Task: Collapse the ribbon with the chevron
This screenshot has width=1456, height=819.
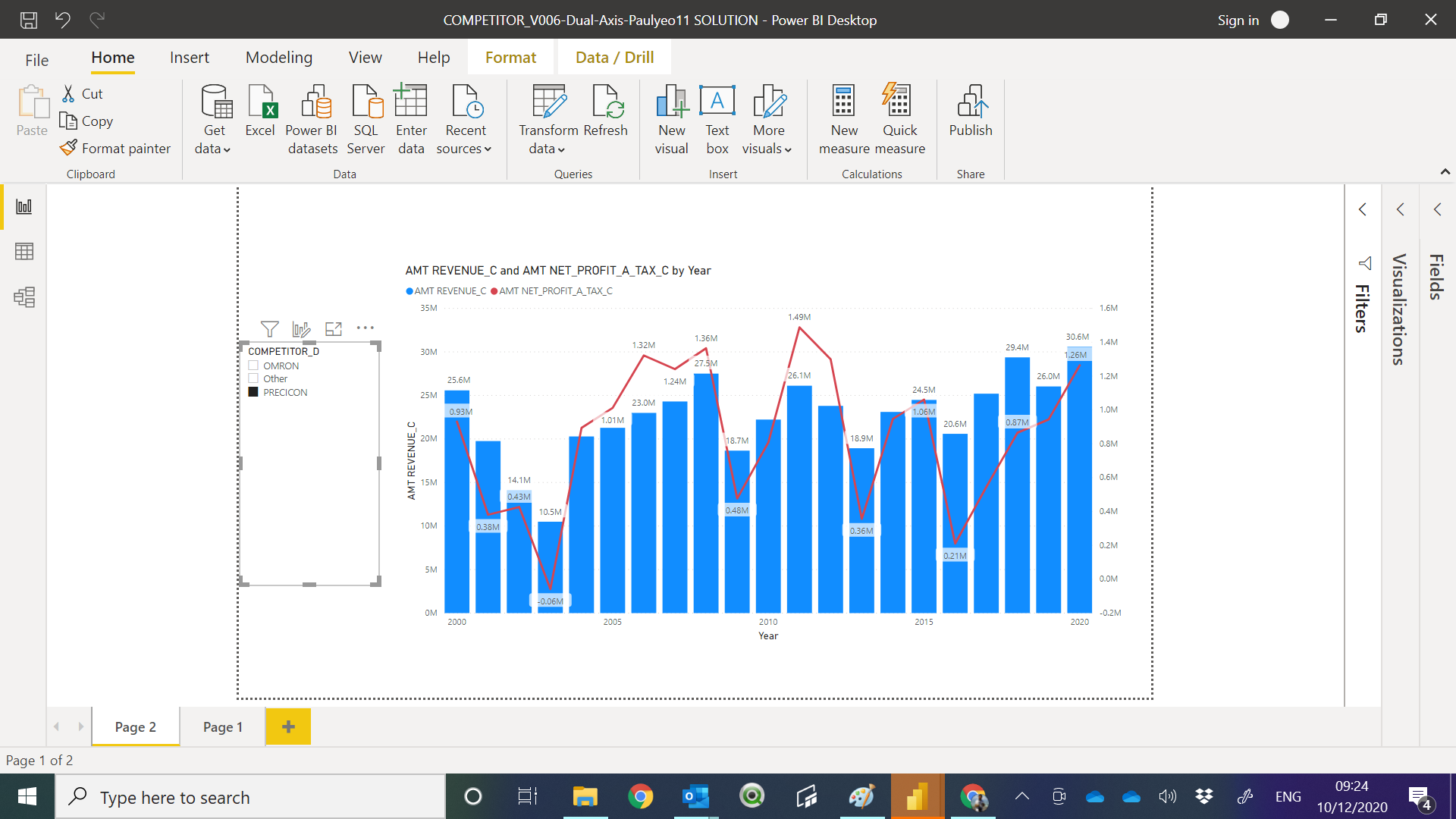Action: (1445, 172)
